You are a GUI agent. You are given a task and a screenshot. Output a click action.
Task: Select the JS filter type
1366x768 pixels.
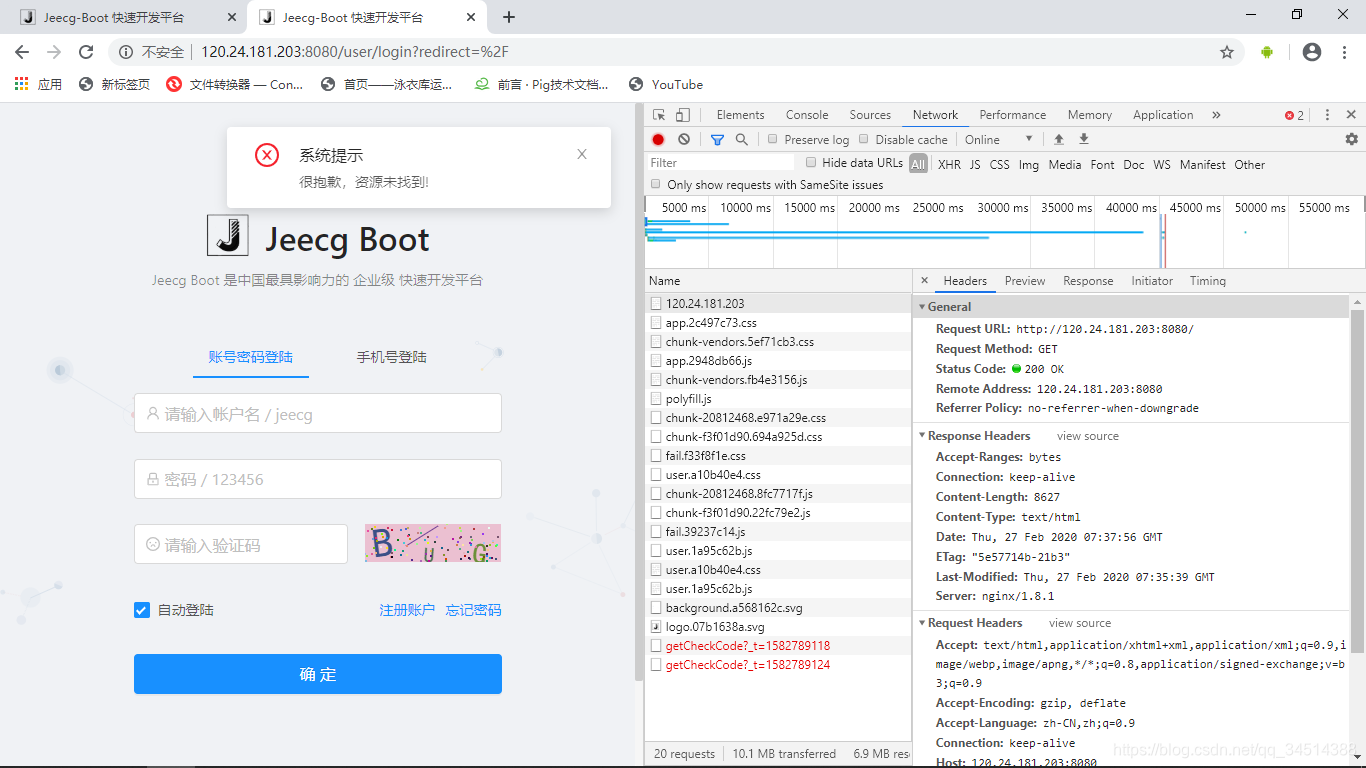[975, 165]
